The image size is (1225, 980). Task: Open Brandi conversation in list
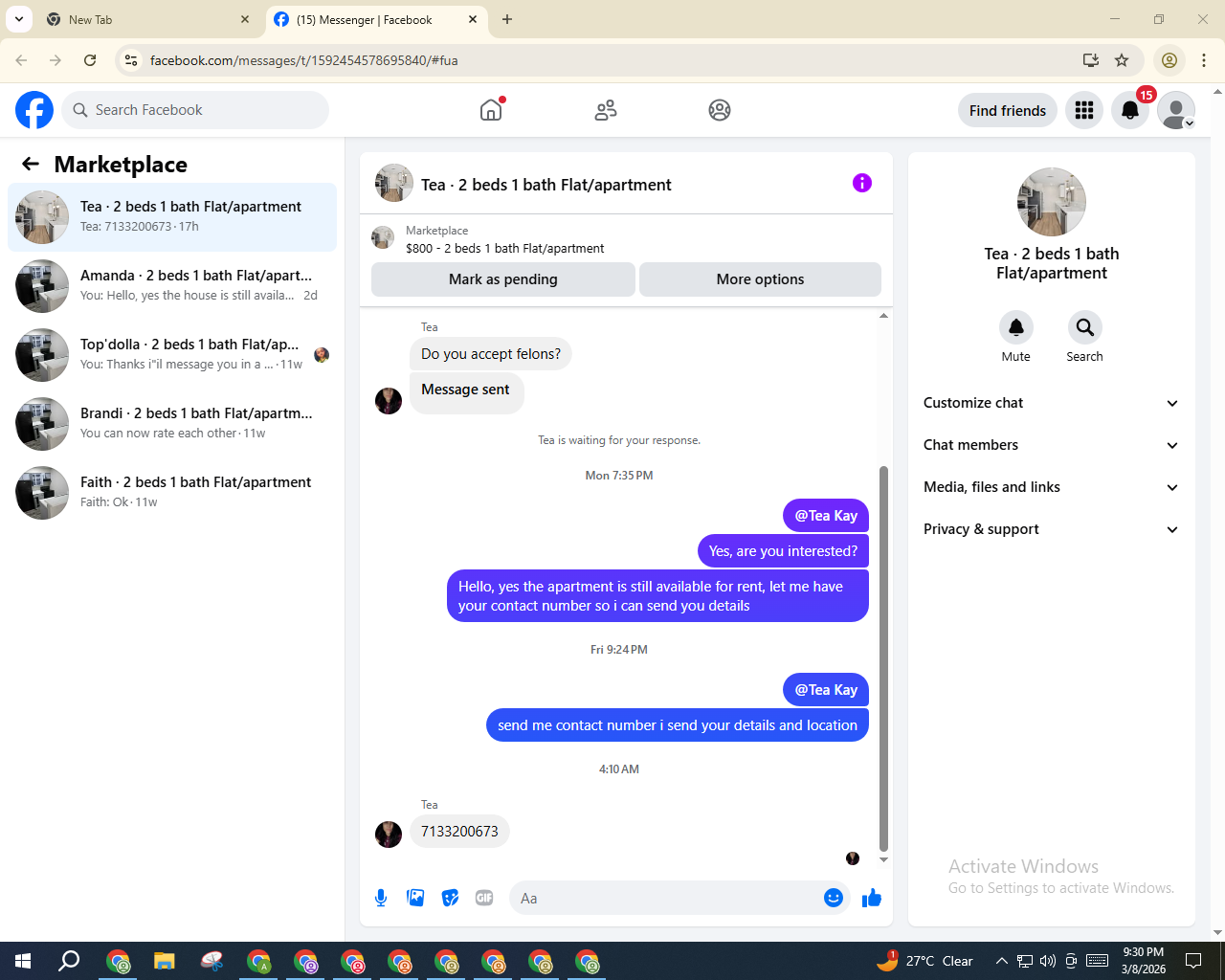pos(172,424)
